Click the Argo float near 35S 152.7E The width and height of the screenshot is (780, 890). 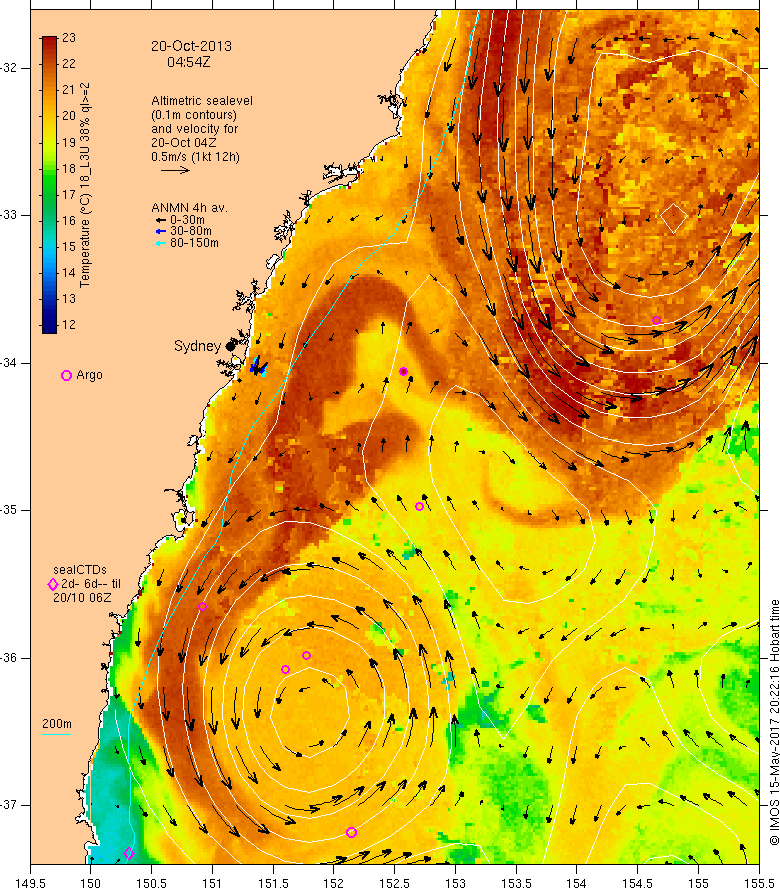[x=420, y=506]
